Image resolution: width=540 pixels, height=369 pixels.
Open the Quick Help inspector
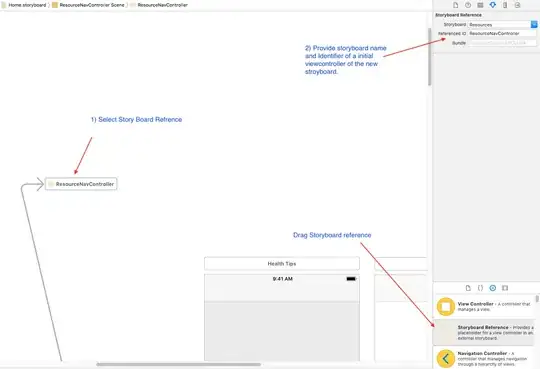[x=468, y=5]
